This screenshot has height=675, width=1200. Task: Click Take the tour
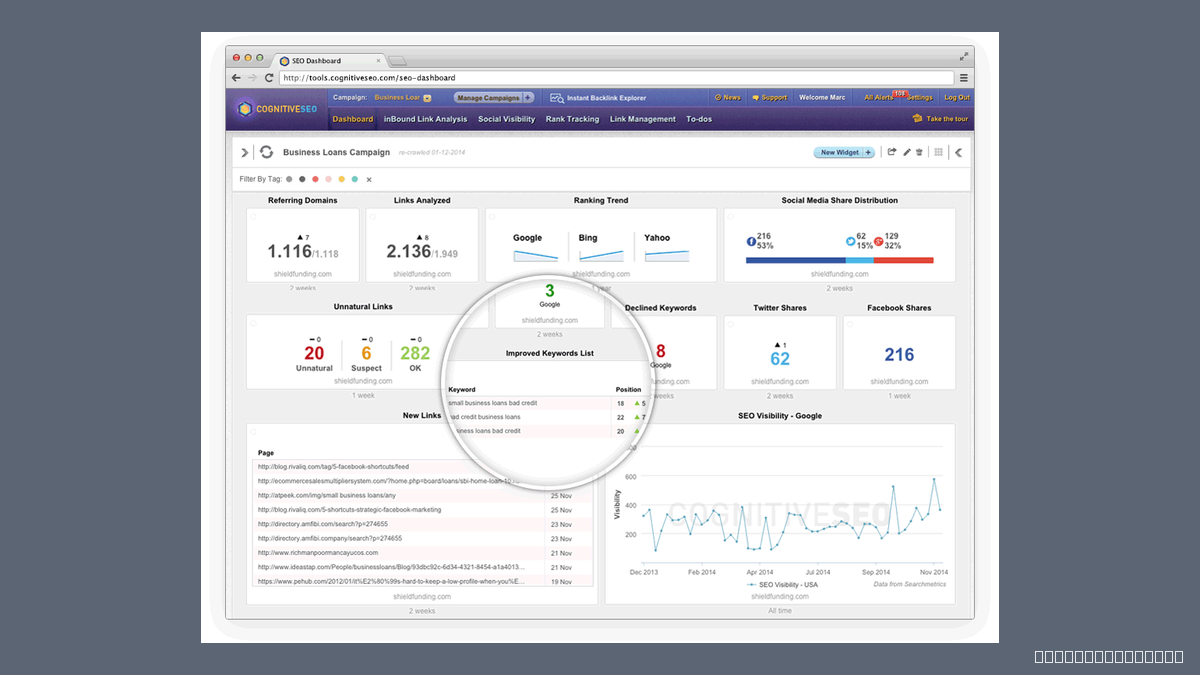coord(940,119)
